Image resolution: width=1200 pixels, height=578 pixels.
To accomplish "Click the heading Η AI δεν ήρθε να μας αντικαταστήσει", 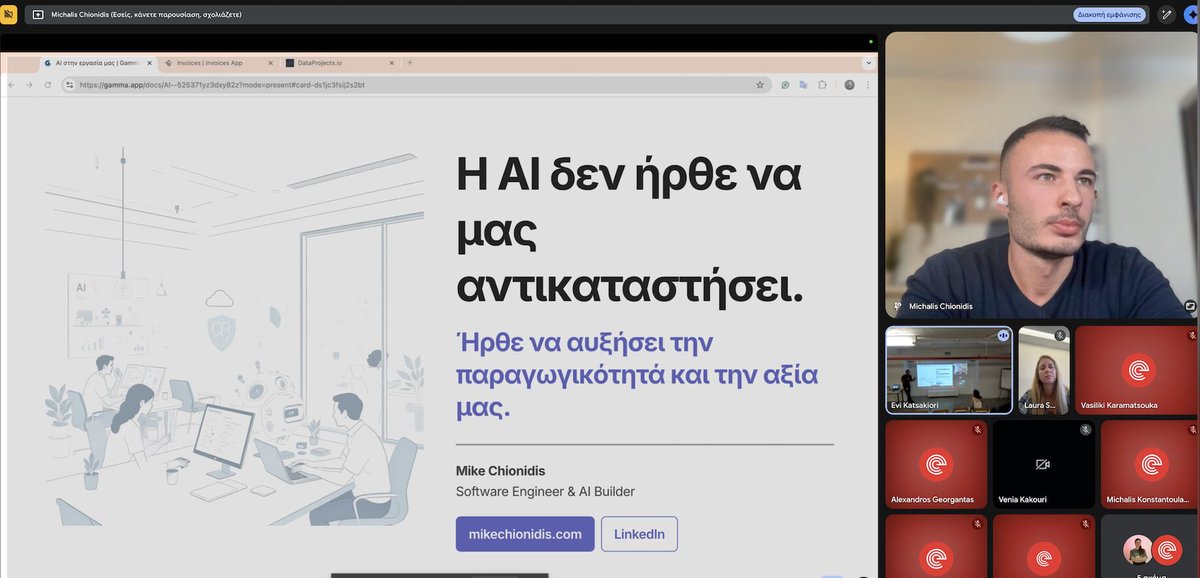I will pos(630,231).
